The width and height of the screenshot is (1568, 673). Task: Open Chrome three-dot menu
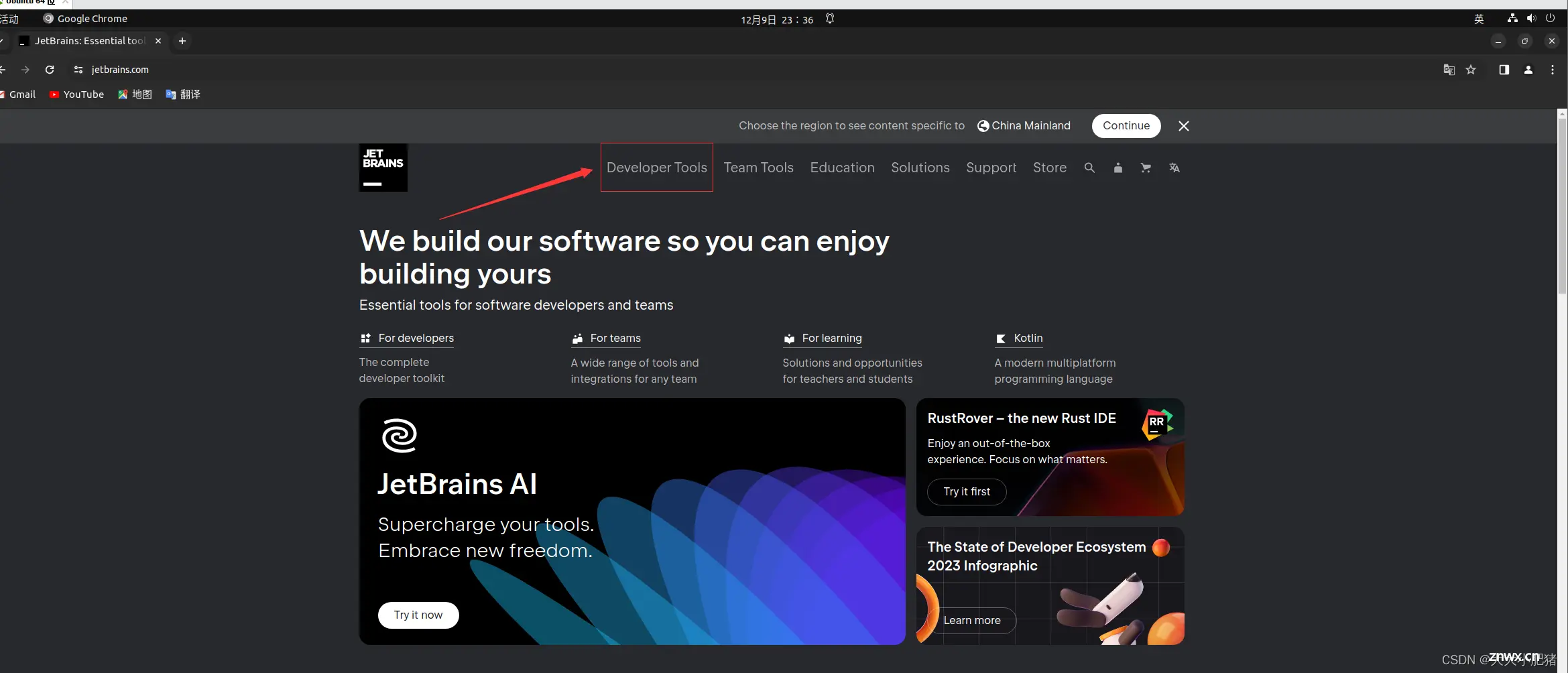point(1553,70)
